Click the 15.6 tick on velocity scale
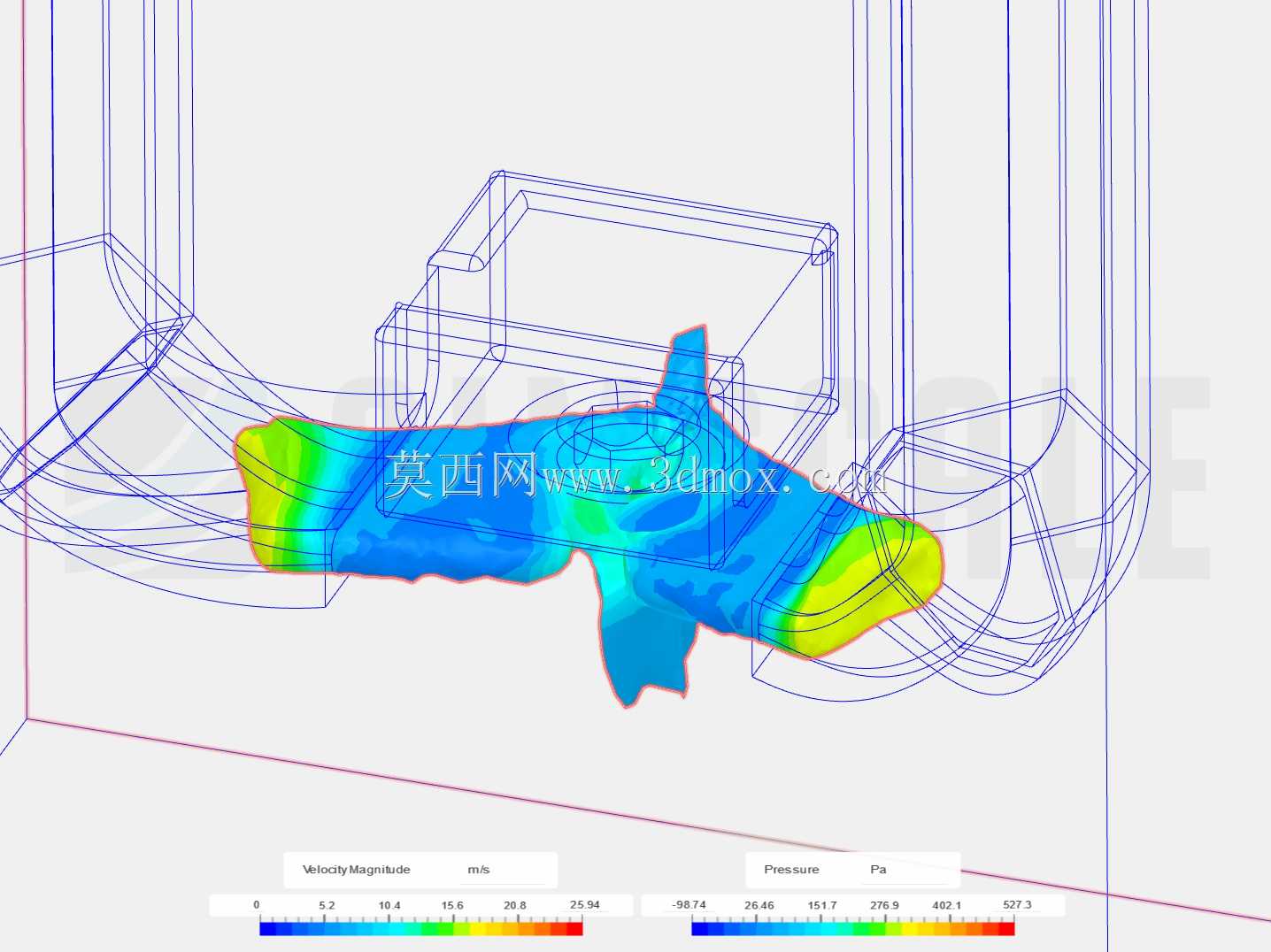Screen dimensions: 1271x952 tap(452, 906)
